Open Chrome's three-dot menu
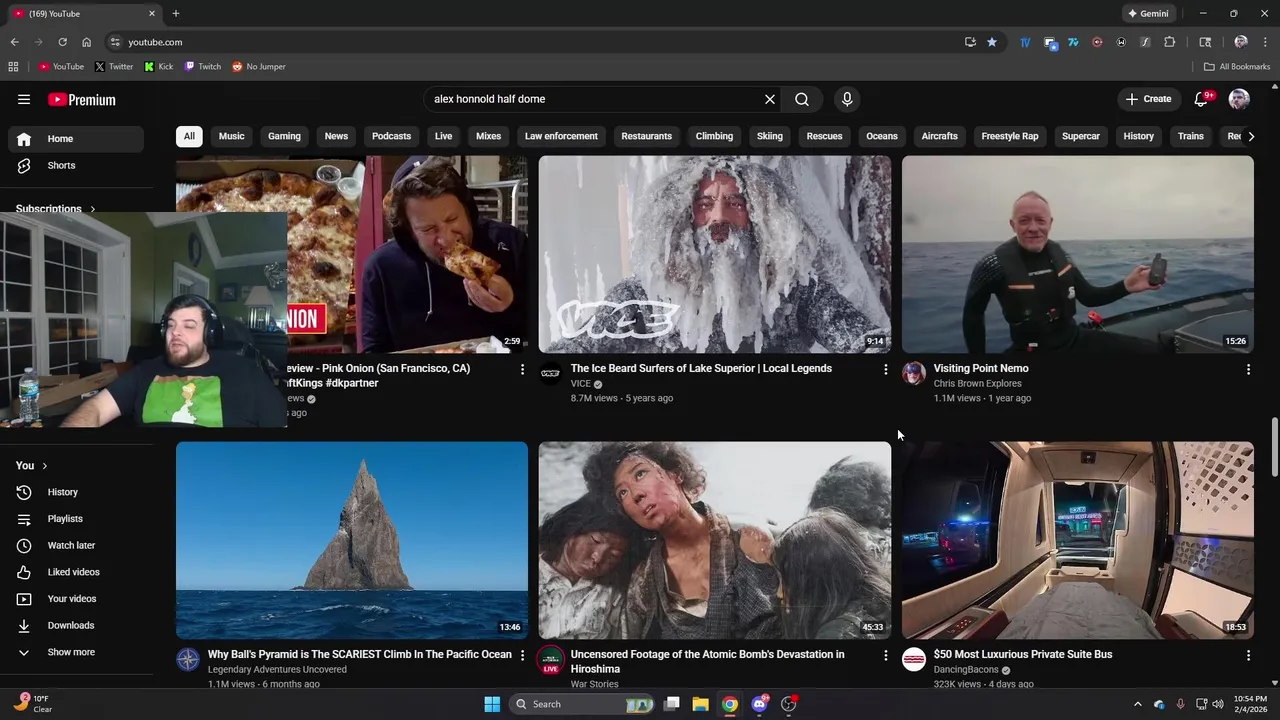The width and height of the screenshot is (1280, 720). click(1265, 42)
